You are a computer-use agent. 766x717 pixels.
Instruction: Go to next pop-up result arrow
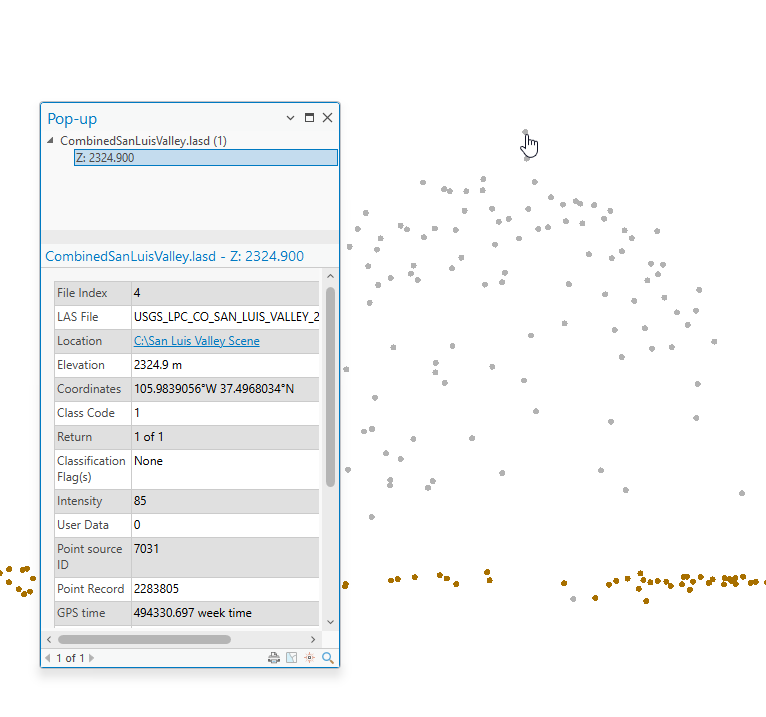91,658
